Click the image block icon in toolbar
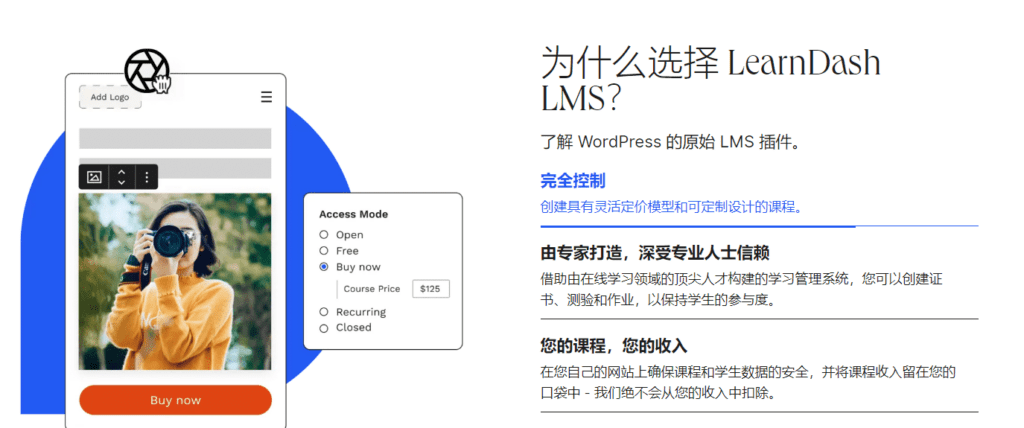Viewport: 1024px width, 428px height. (94, 177)
